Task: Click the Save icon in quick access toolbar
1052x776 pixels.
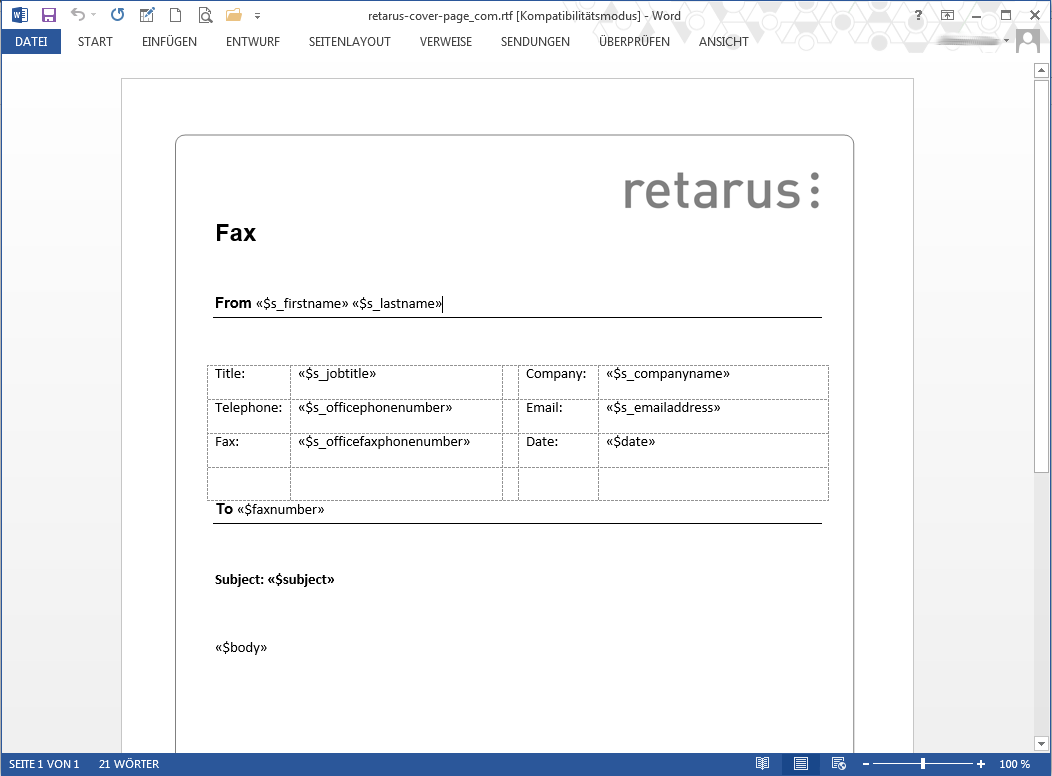Action: pos(49,15)
